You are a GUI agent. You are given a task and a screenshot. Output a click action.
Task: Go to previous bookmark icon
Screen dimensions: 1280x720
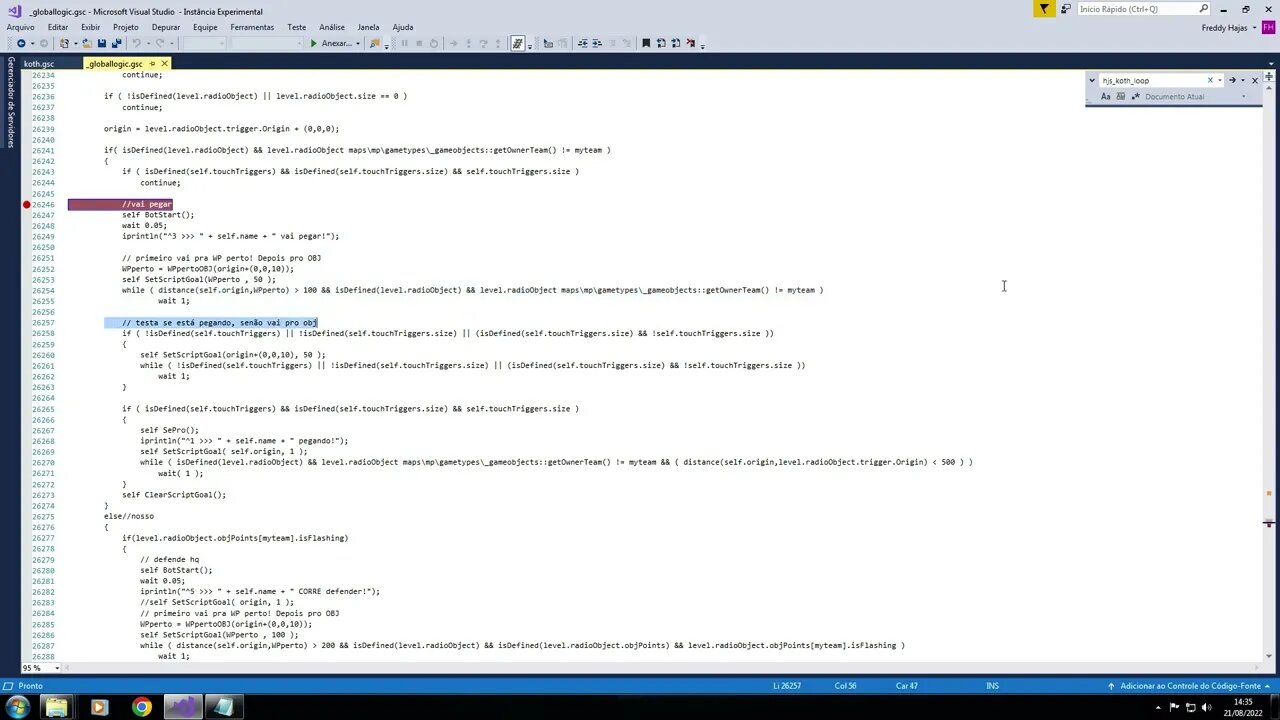coord(661,43)
